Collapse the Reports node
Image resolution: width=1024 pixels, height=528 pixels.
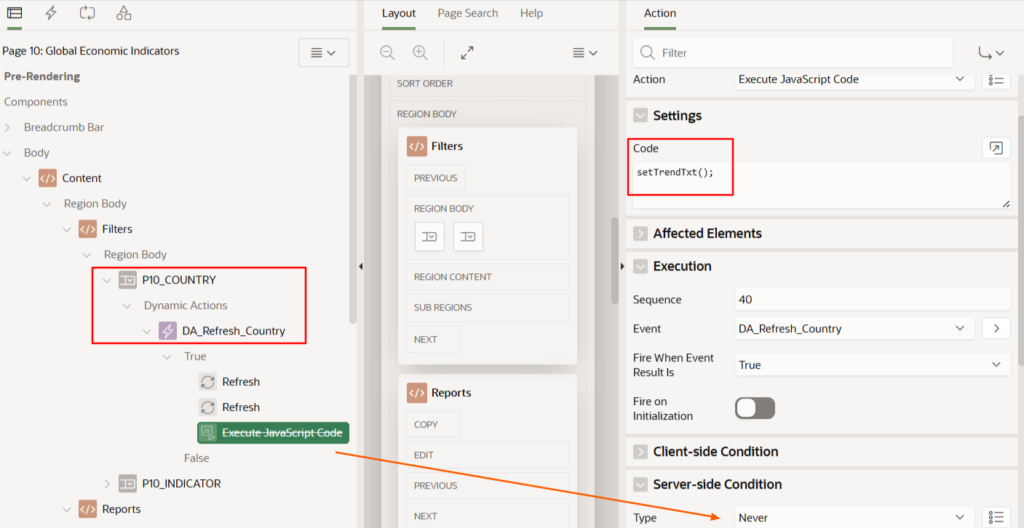click(67, 509)
